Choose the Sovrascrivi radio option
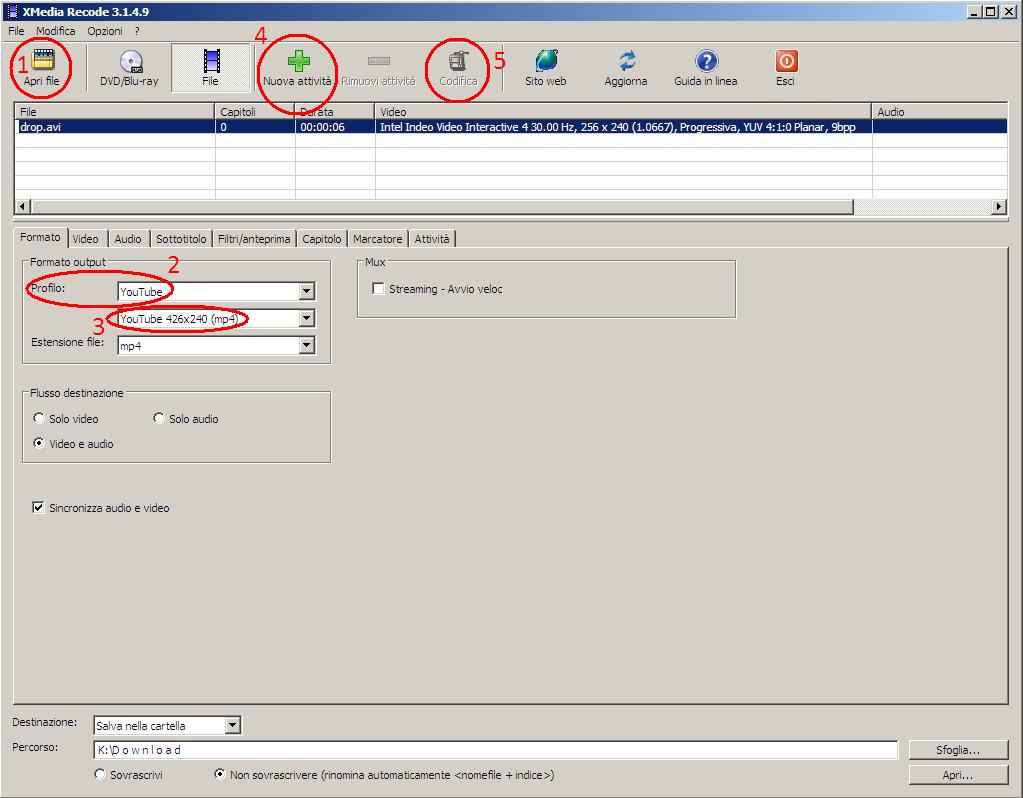 pyautogui.click(x=100, y=775)
